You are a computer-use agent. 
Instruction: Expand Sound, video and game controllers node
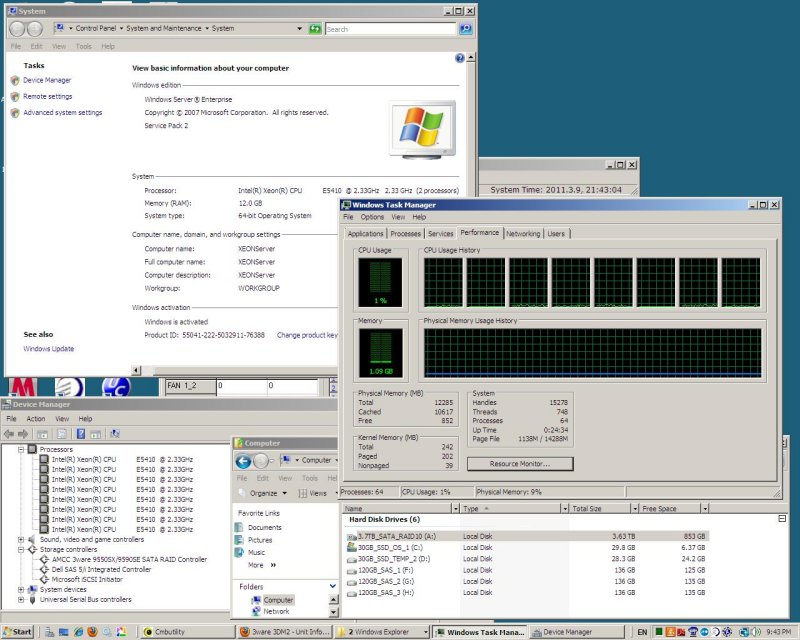tap(21, 539)
